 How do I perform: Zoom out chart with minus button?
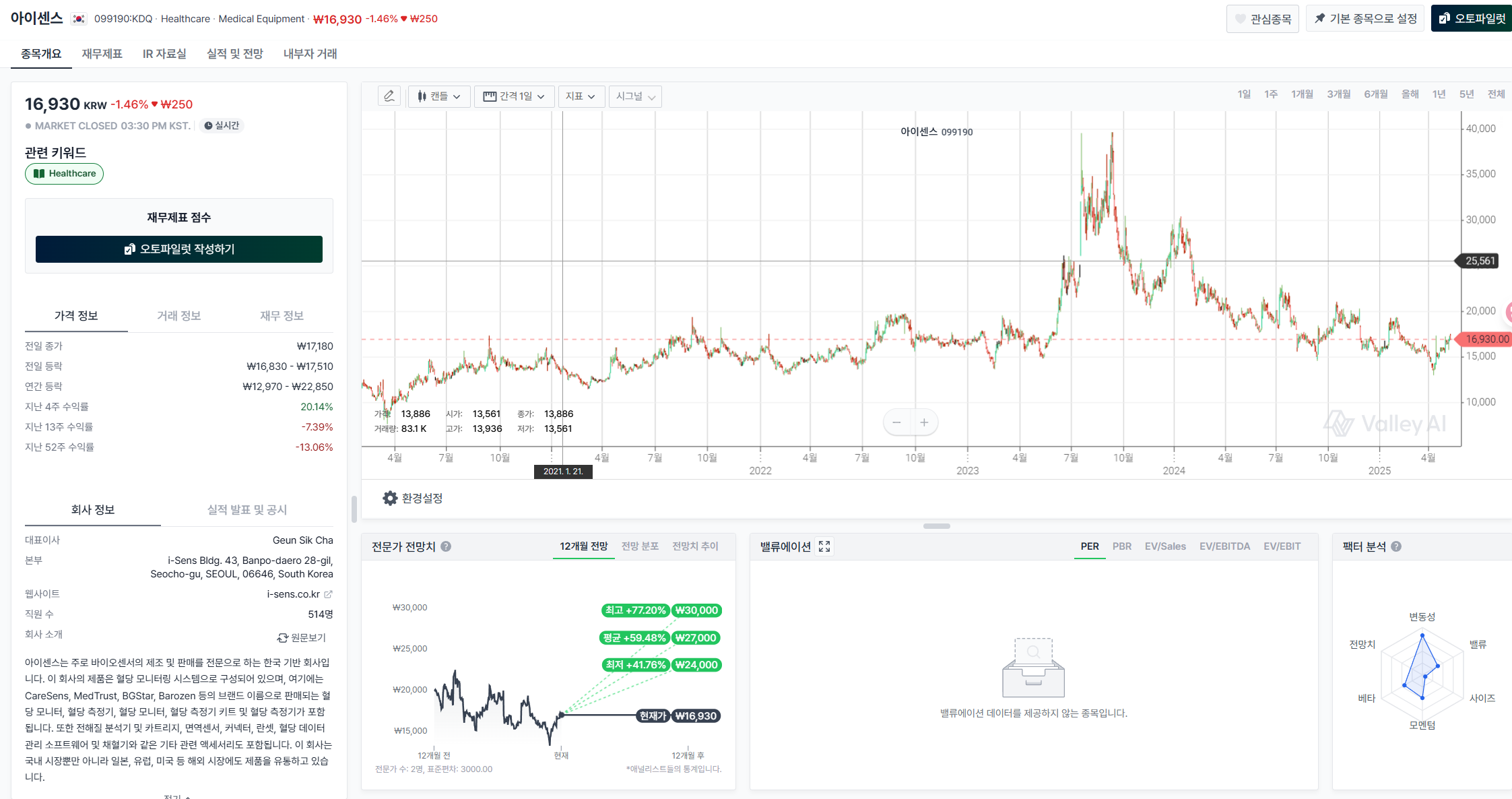click(896, 422)
